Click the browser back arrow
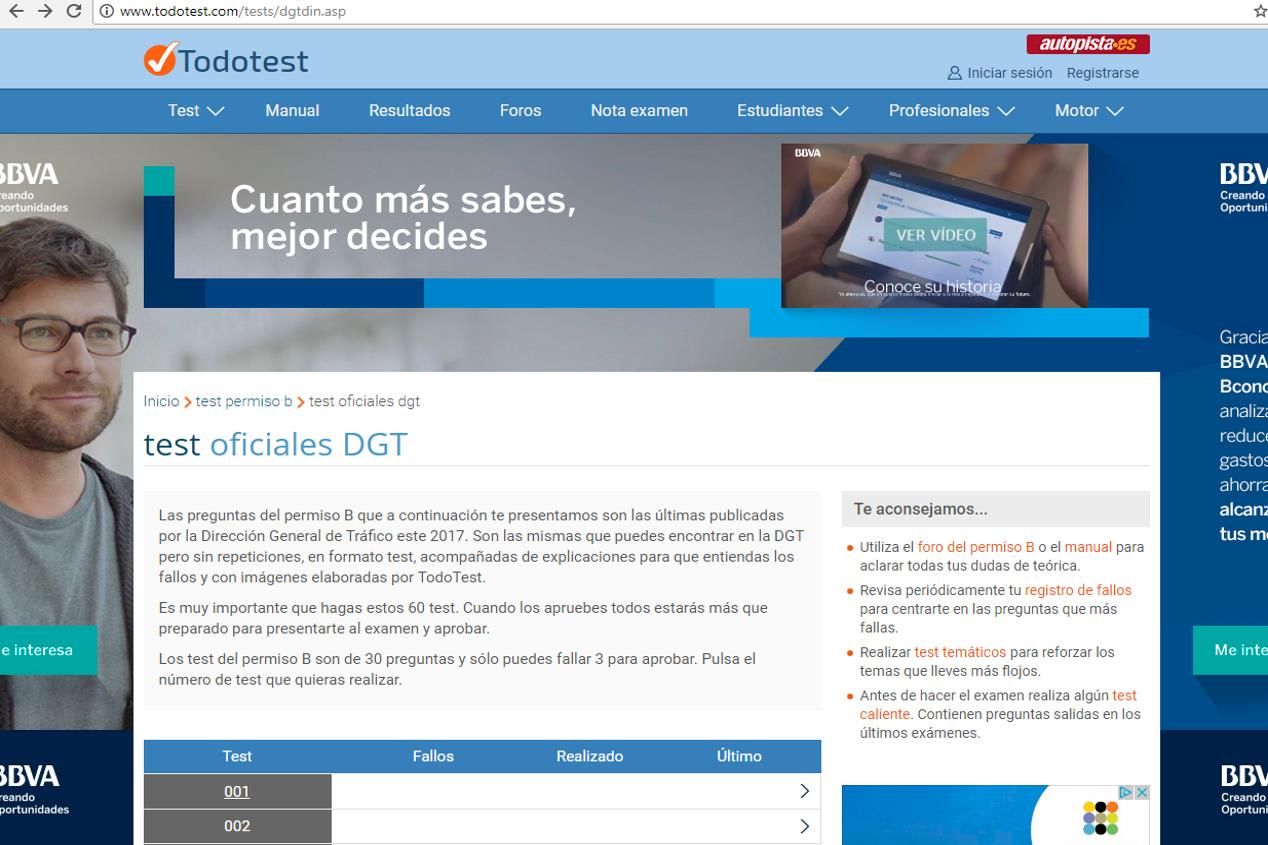Image resolution: width=1268 pixels, height=845 pixels. [15, 11]
